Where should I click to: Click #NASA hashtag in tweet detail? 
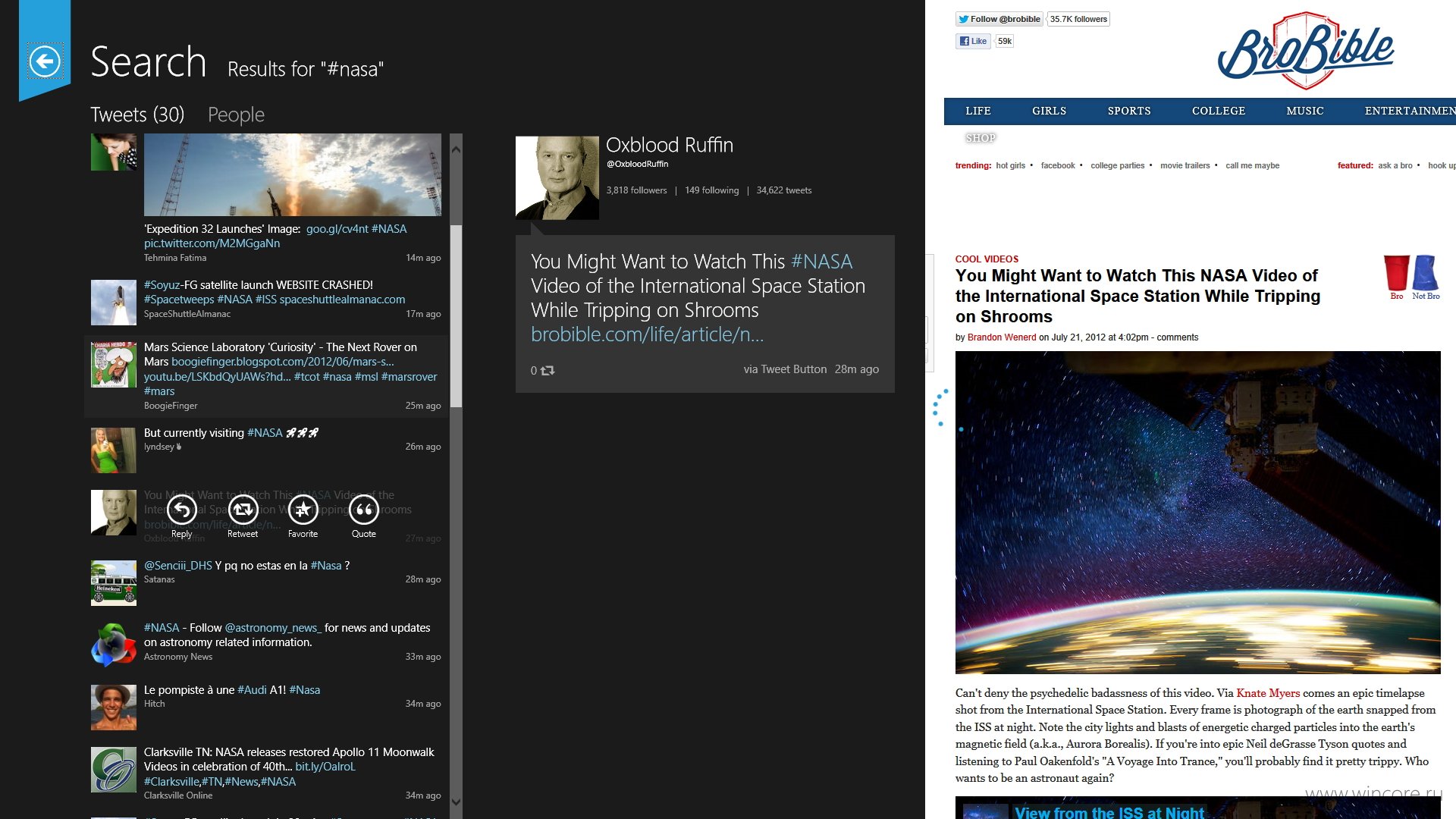tap(821, 262)
